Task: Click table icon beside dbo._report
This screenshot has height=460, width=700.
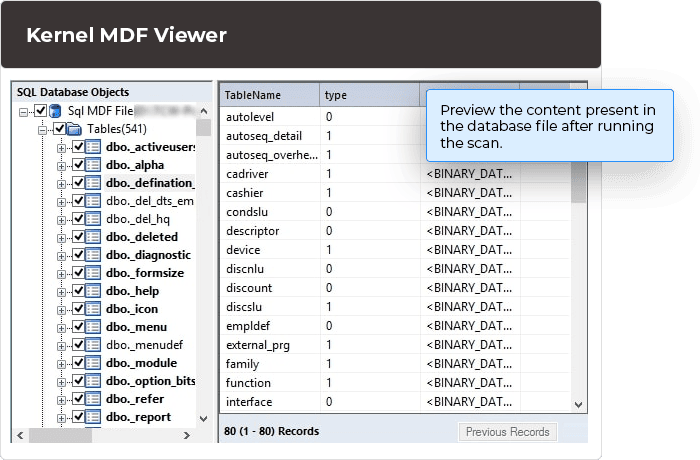Action: pyautogui.click(x=93, y=417)
